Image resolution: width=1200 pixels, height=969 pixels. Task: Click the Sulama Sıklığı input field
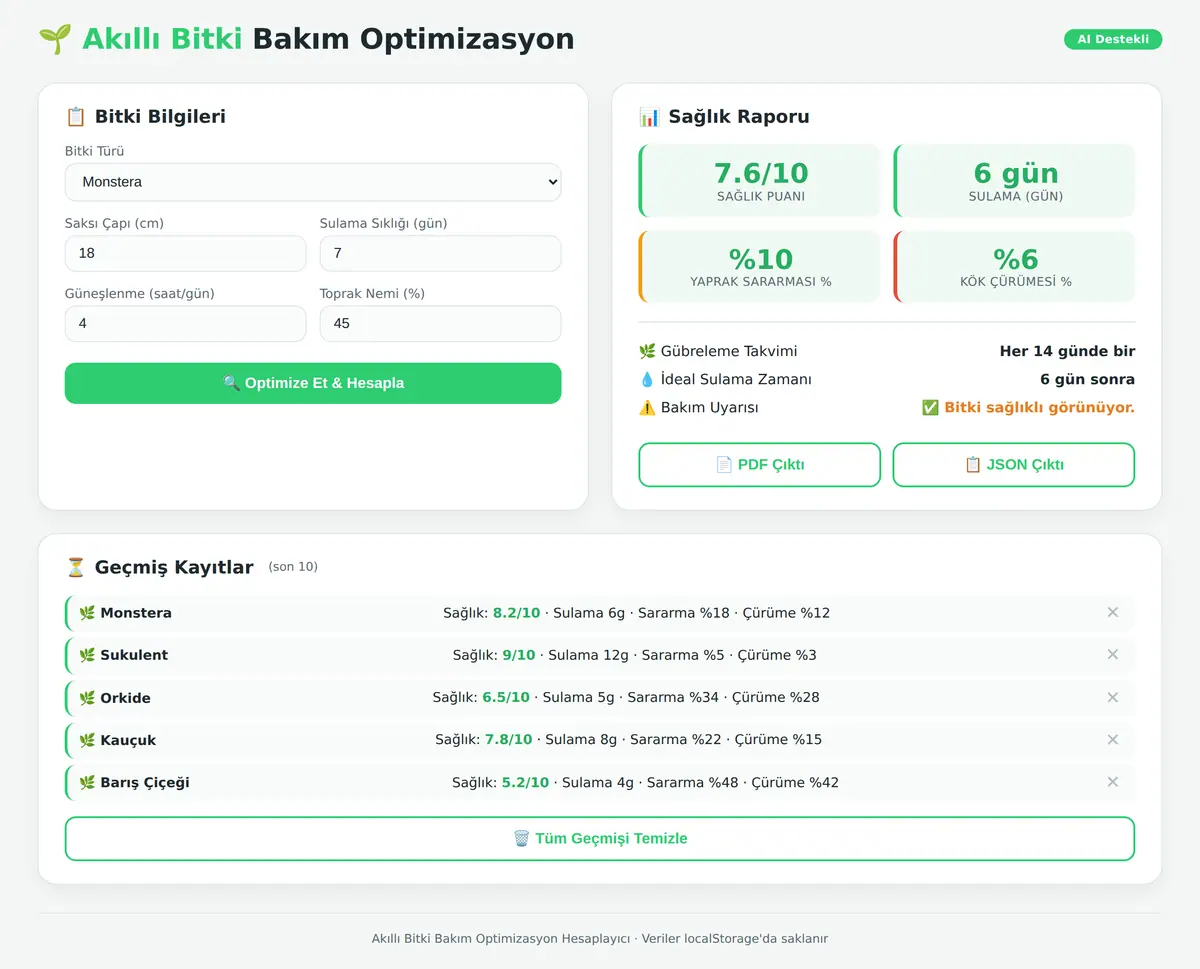440,253
